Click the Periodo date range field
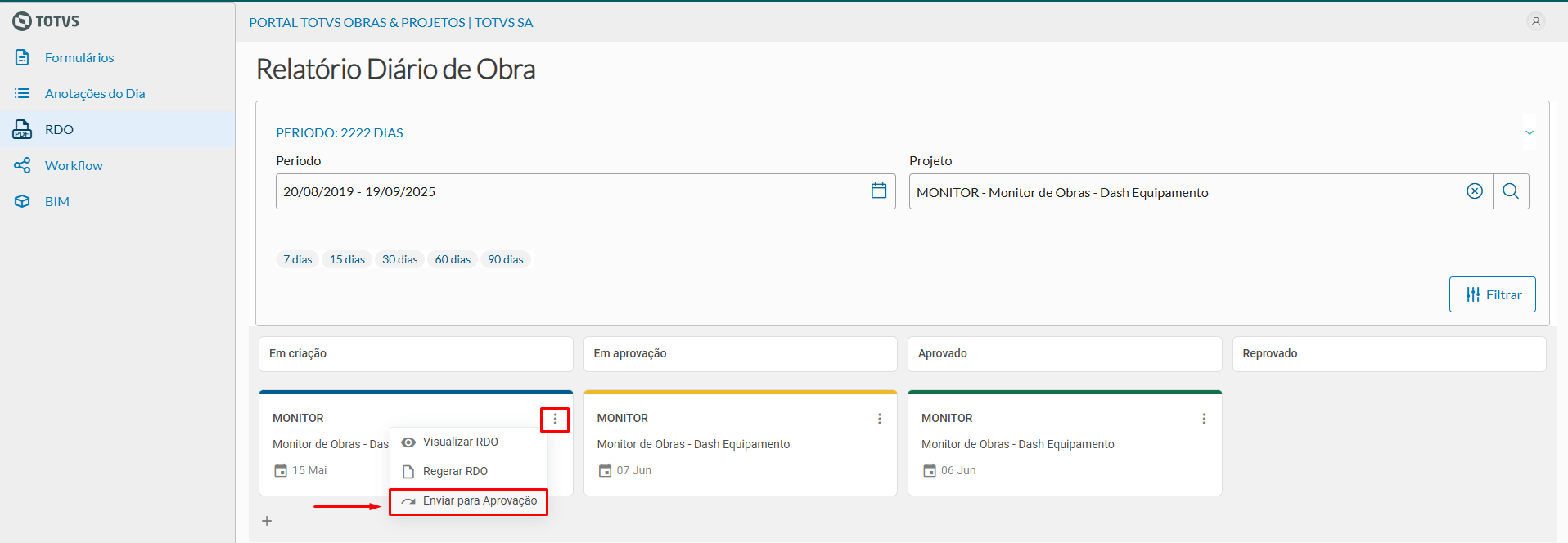1568x543 pixels. (573, 191)
